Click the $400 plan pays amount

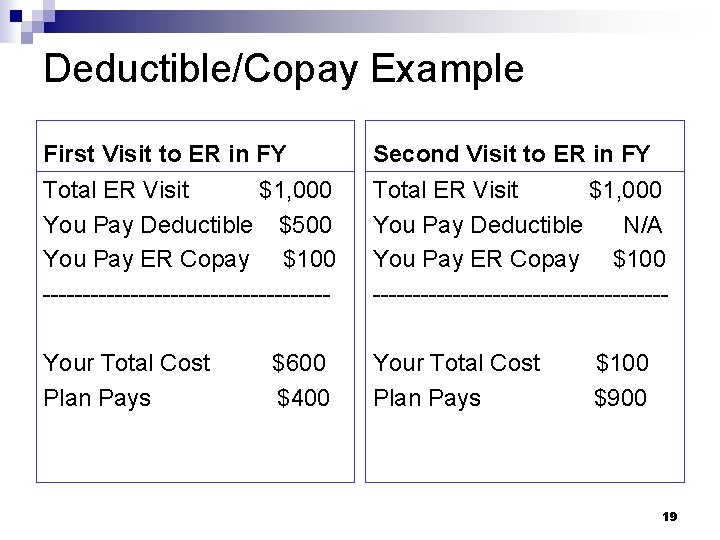tap(303, 398)
